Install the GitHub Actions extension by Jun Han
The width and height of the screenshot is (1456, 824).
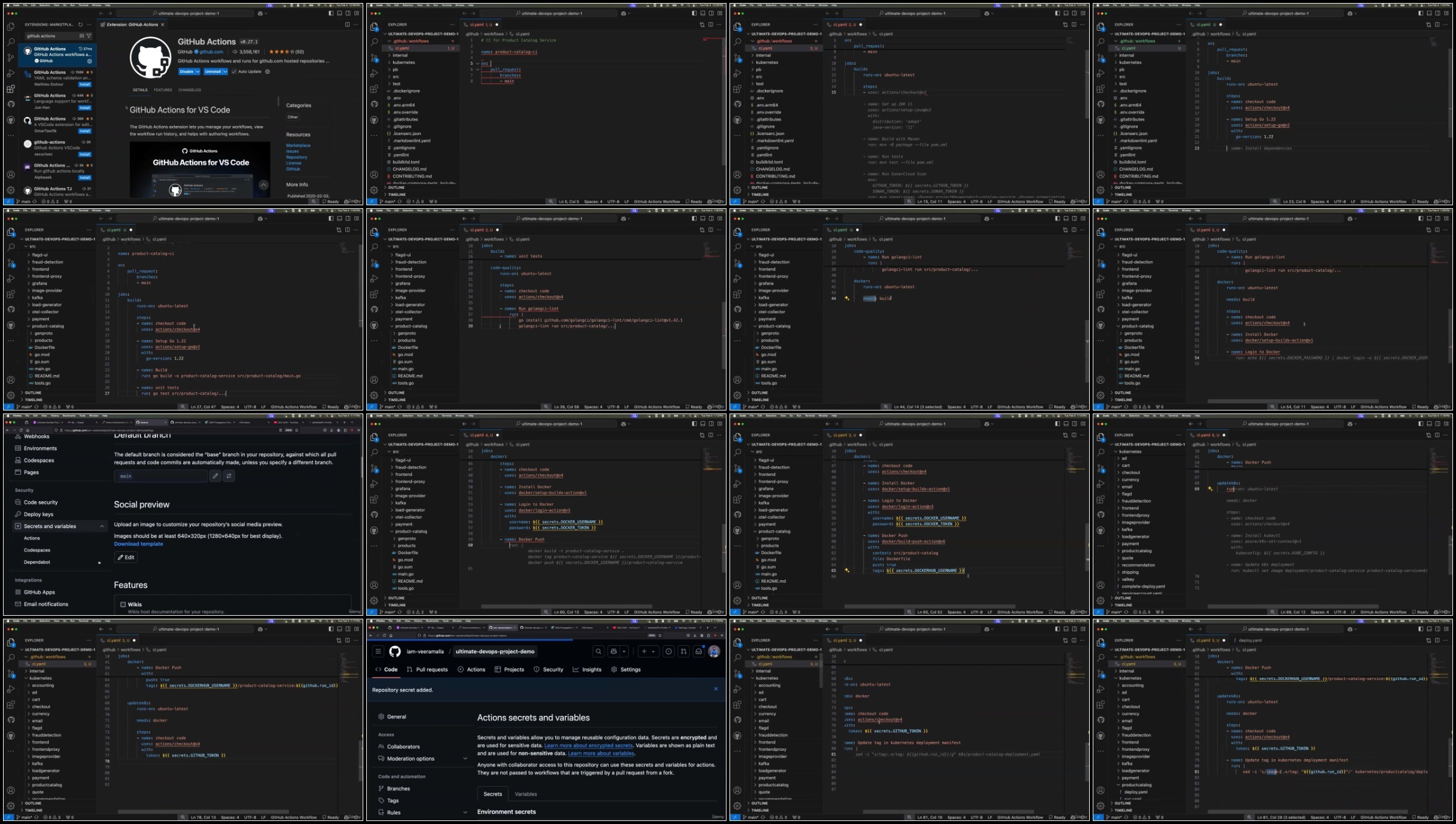85,108
